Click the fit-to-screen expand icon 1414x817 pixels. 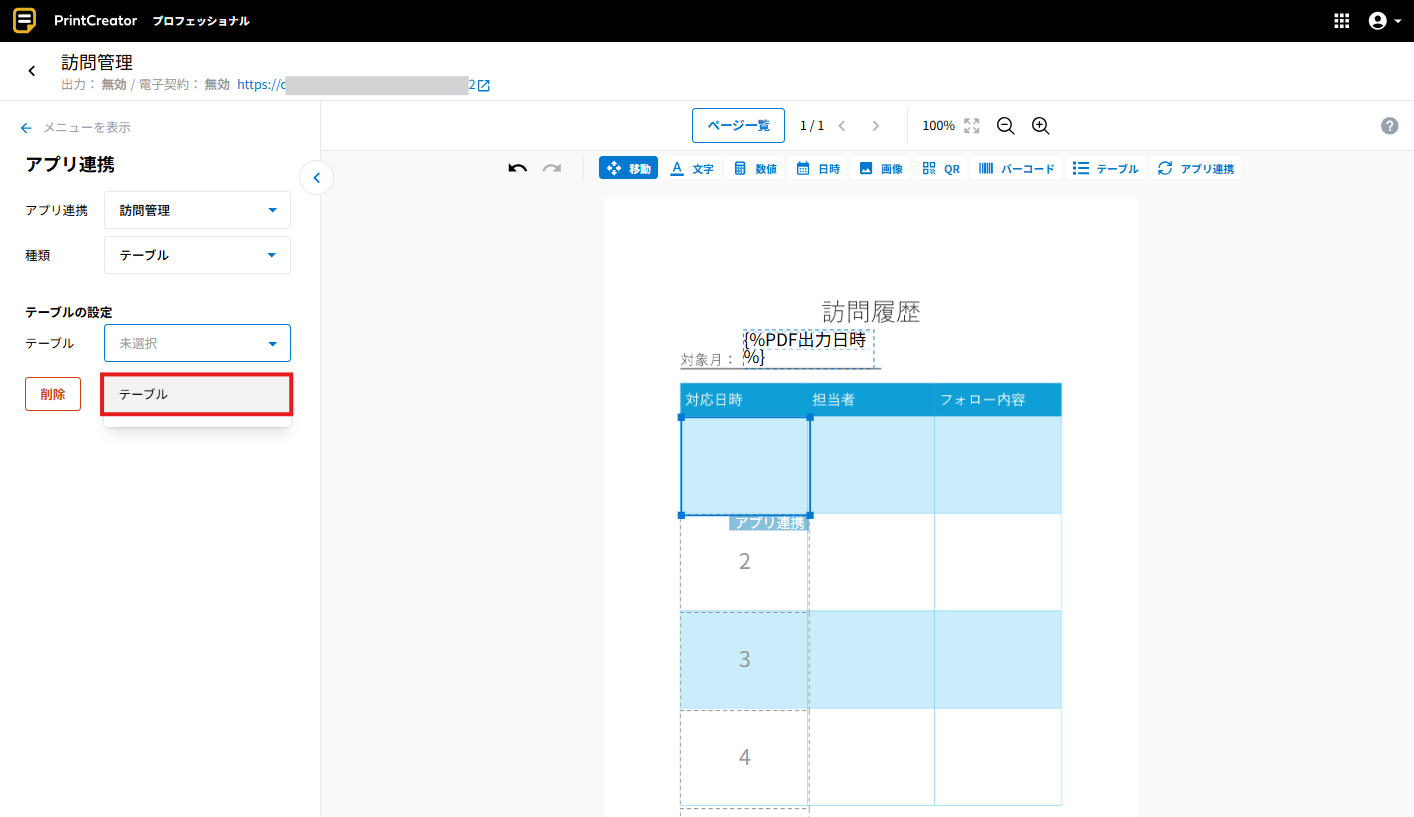tap(971, 126)
